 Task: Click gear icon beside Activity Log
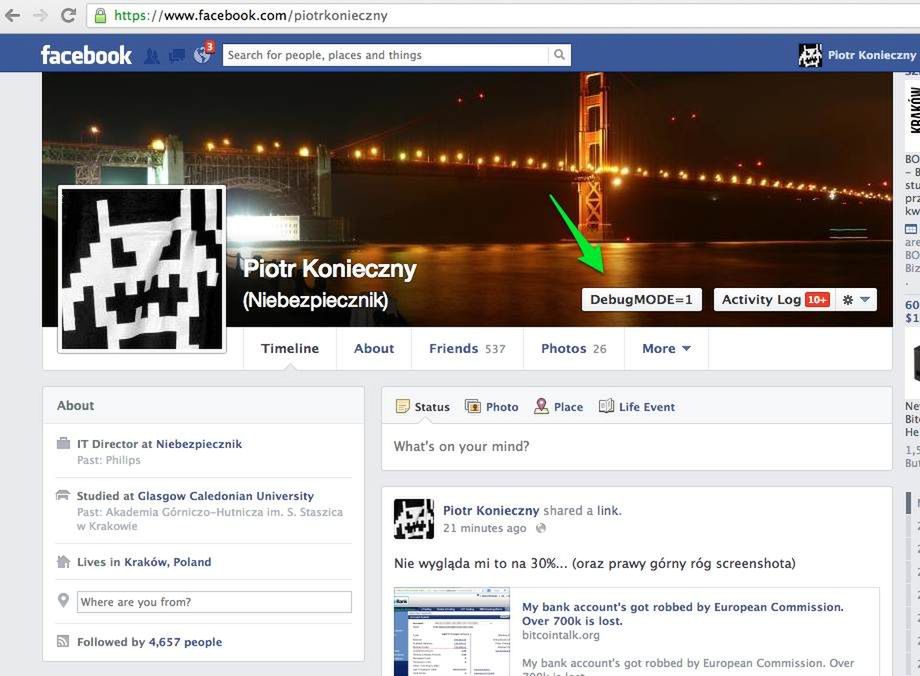tap(848, 300)
